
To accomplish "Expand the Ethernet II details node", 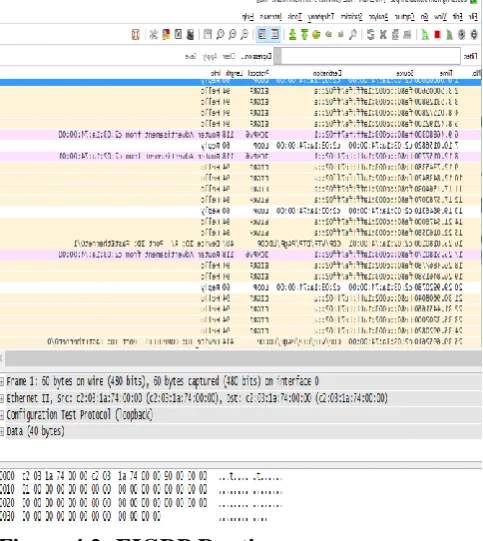I will click(2, 398).
